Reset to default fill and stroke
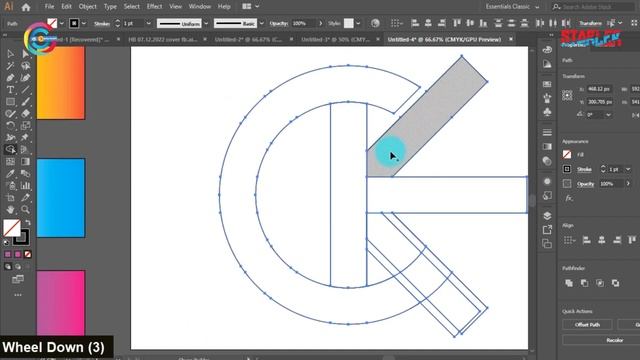The width and height of the screenshot is (640, 360). tap(6, 242)
